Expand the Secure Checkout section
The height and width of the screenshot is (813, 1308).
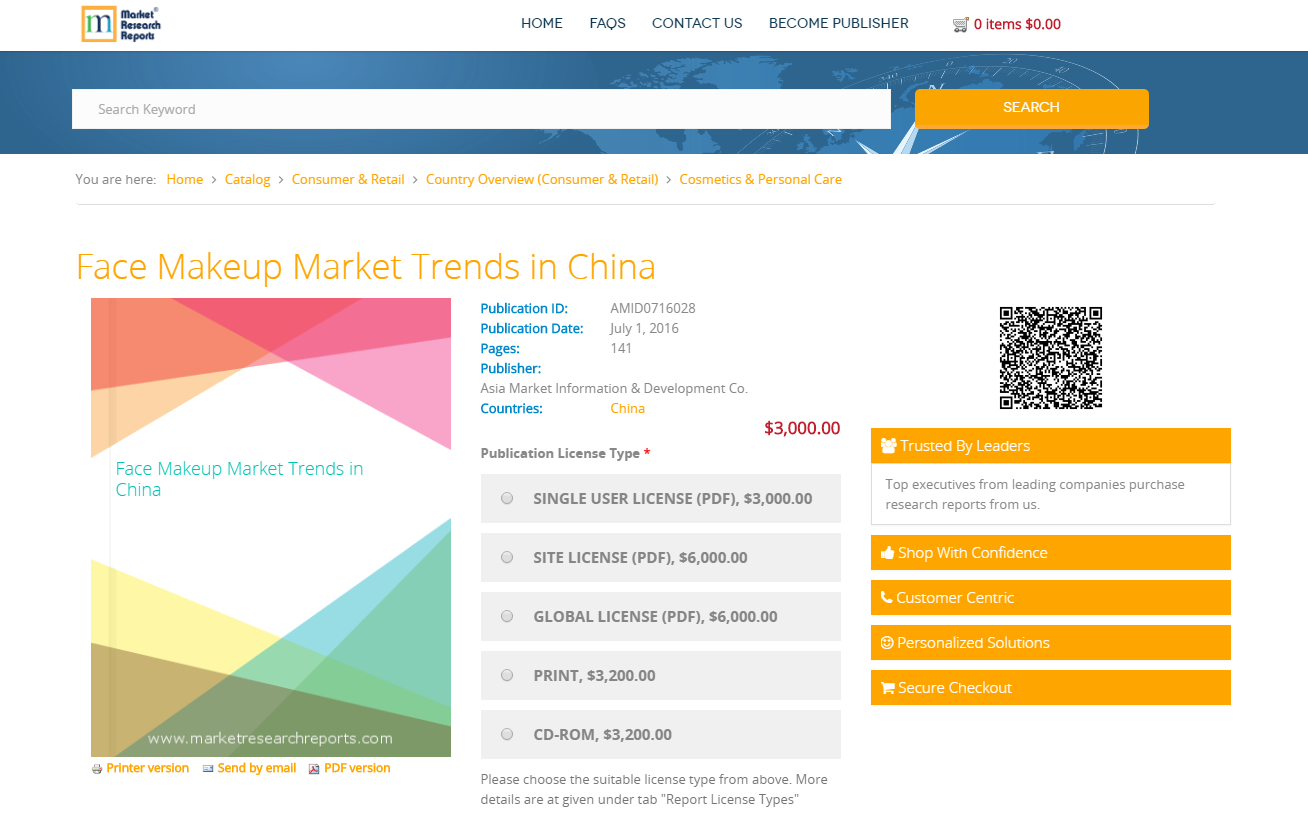pyautogui.click(x=1051, y=688)
